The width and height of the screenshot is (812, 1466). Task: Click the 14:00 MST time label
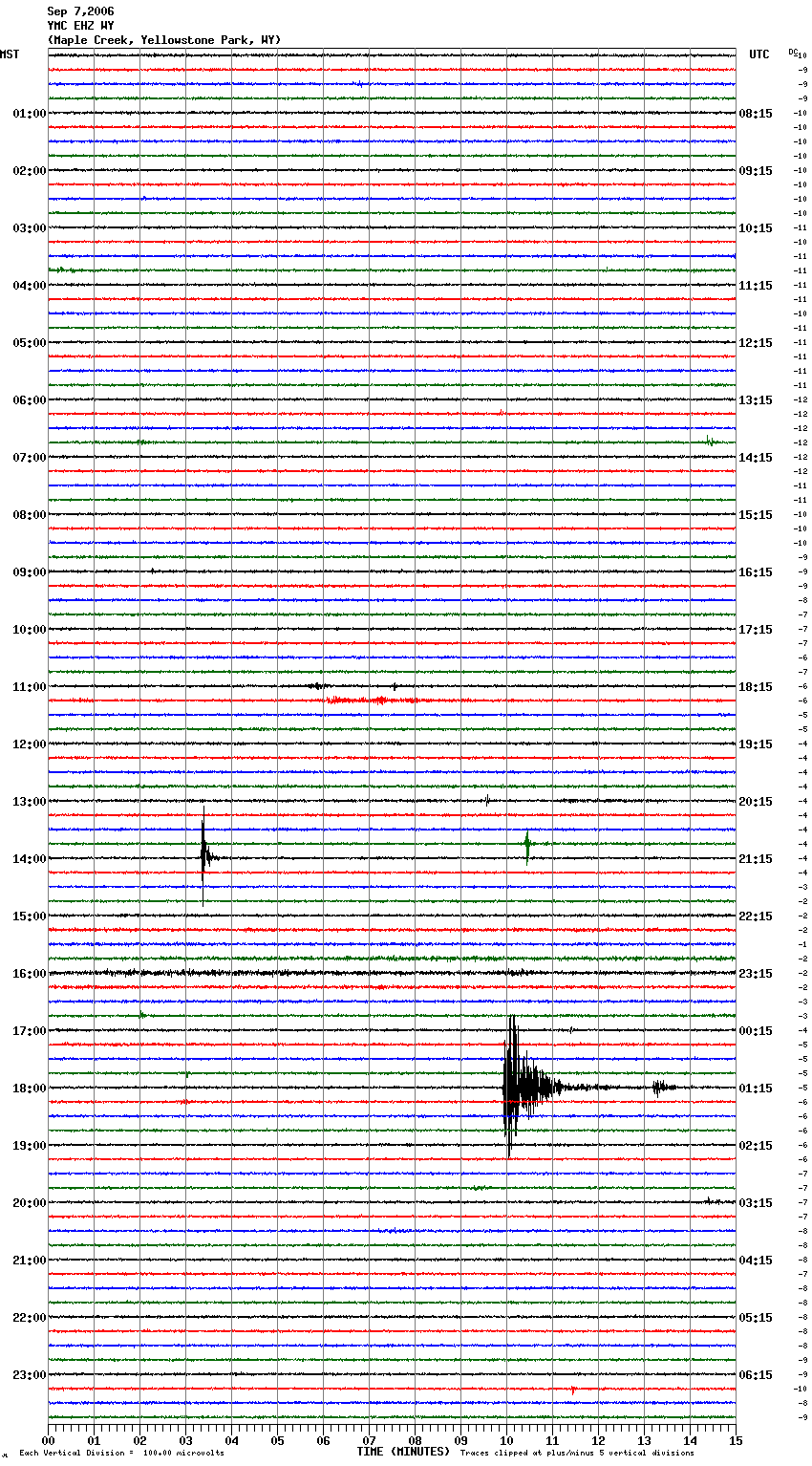click(x=30, y=859)
